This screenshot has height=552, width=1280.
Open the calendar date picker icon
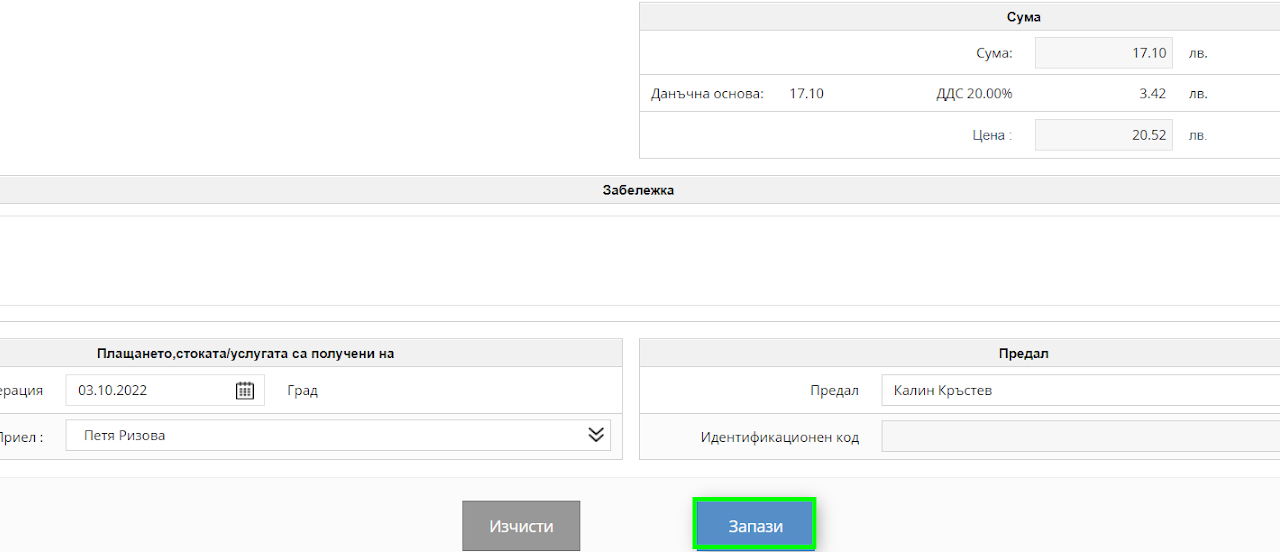(x=245, y=390)
